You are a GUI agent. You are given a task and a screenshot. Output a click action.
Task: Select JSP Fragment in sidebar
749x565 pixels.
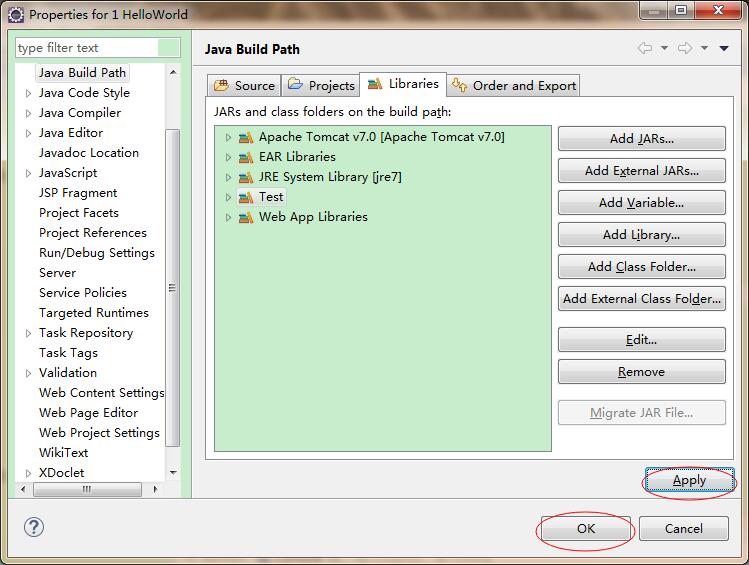tap(78, 193)
